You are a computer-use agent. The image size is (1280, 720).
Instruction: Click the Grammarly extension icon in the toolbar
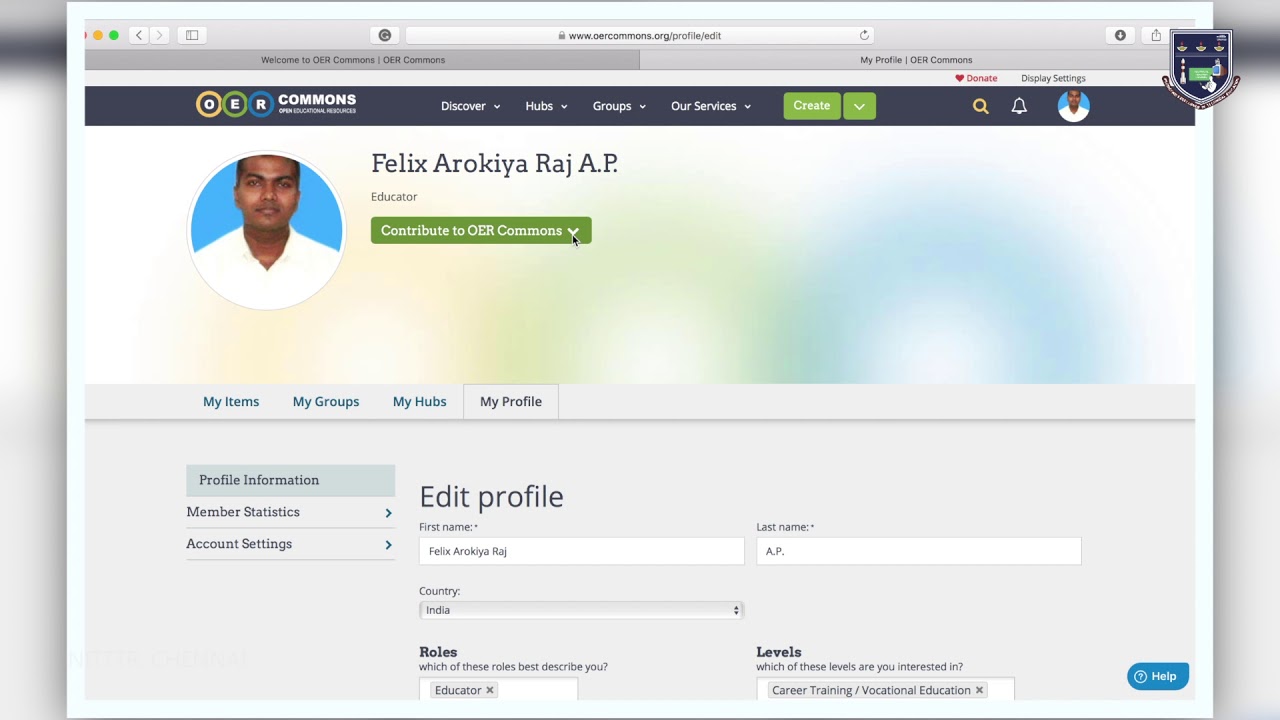pyautogui.click(x=385, y=35)
